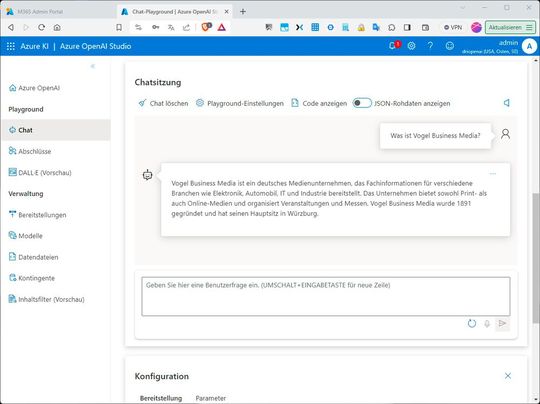The width and height of the screenshot is (540, 404).
Task: Close the Konfiguration panel
Action: coord(508,376)
